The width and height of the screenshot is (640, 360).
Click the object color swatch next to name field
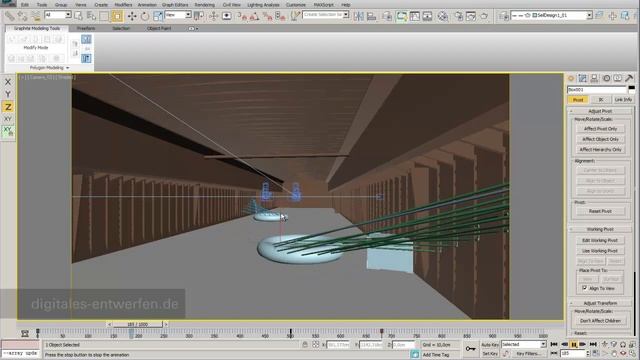pos(631,89)
